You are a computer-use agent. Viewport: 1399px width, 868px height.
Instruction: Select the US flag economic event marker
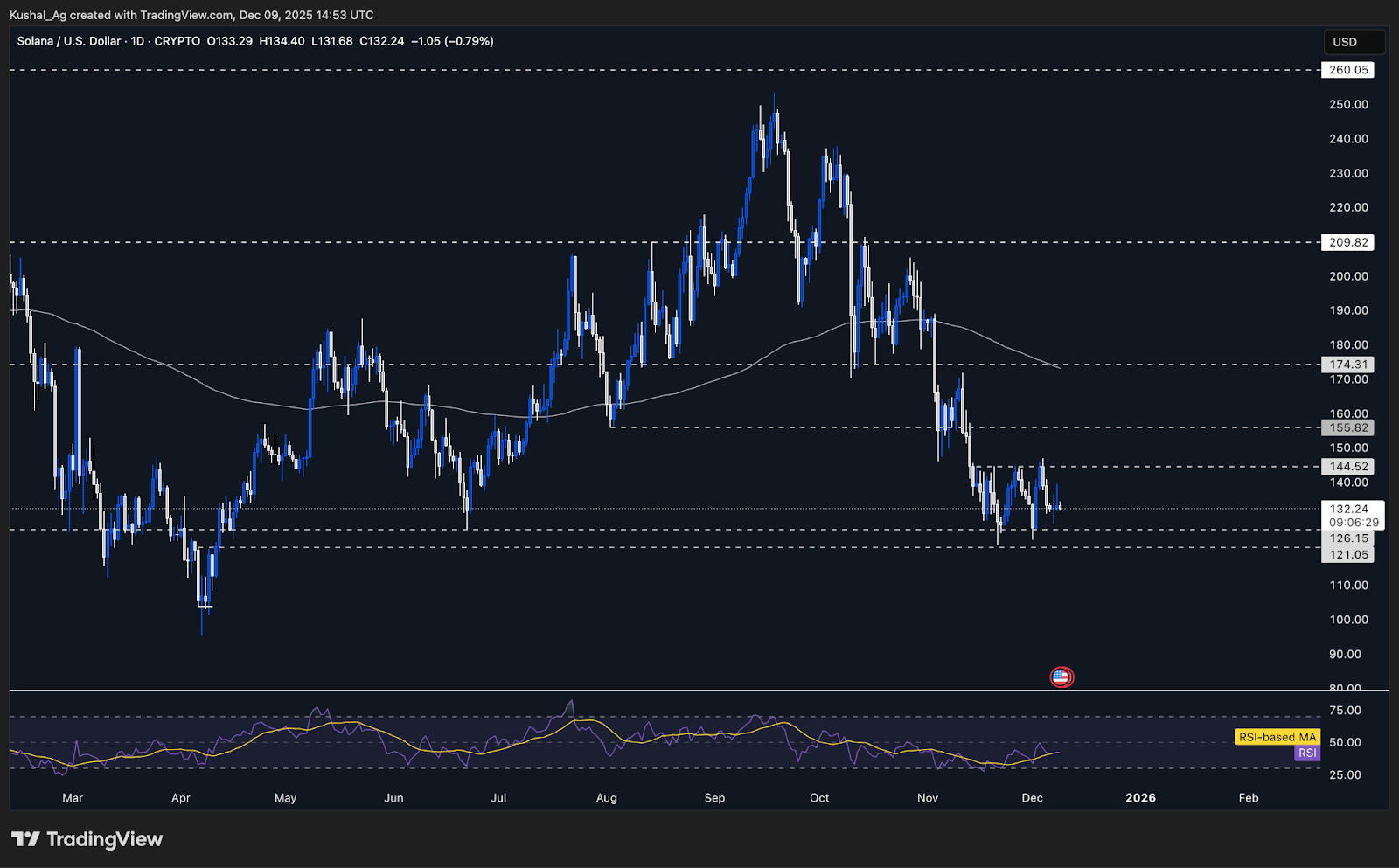click(1061, 677)
